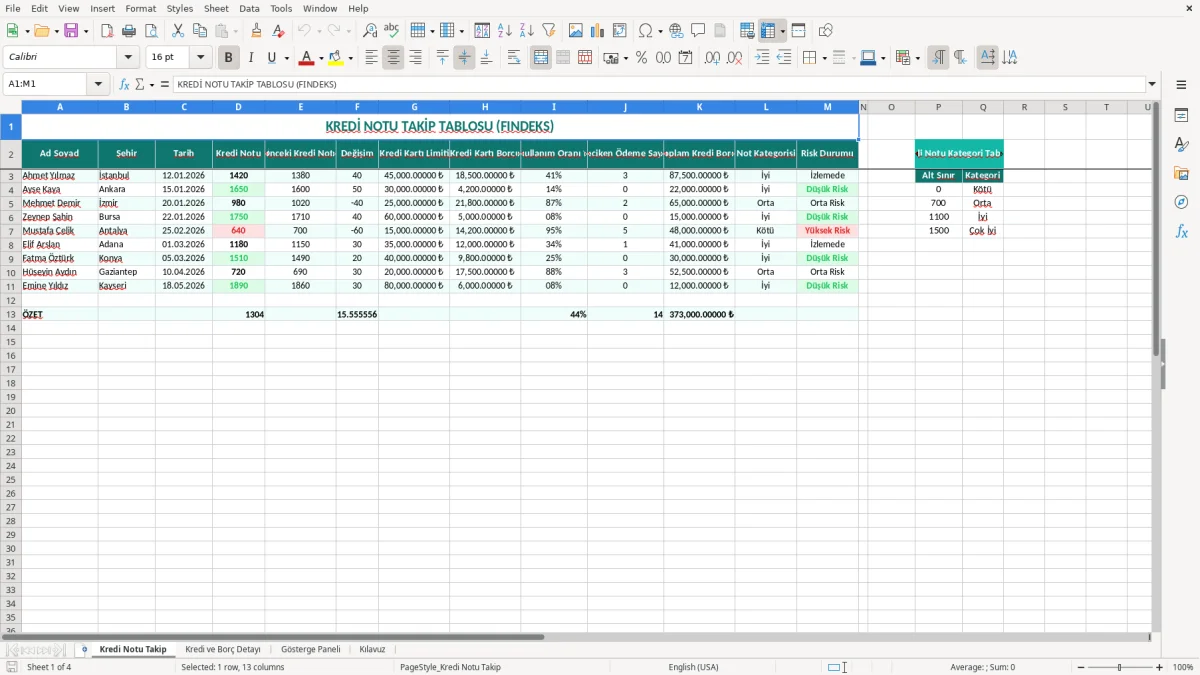The height and width of the screenshot is (675, 1200).
Task: Switch to the Gösterge Paneli sheet tab
Action: (x=311, y=650)
